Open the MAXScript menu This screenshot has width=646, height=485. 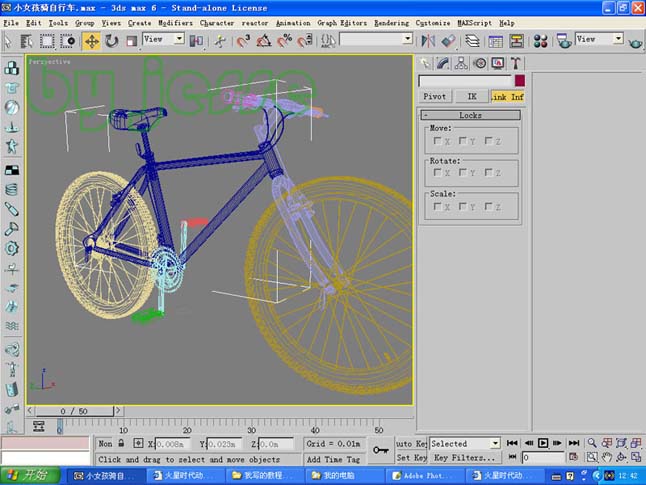pyautogui.click(x=474, y=23)
